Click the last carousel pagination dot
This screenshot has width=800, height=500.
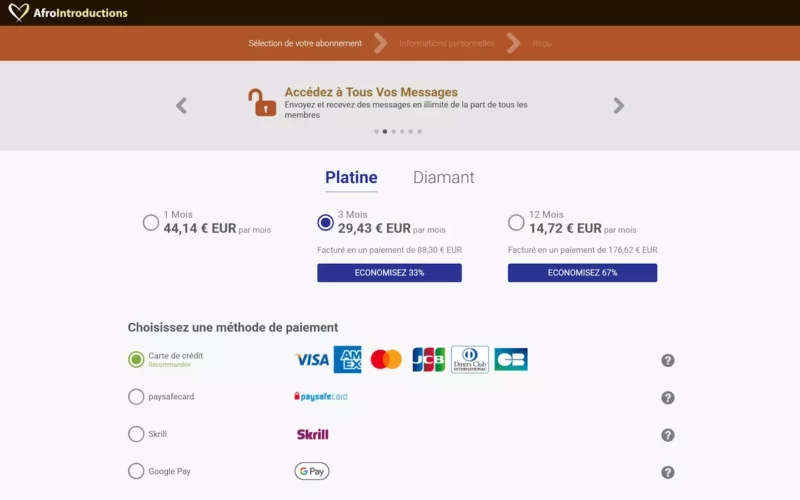(420, 131)
